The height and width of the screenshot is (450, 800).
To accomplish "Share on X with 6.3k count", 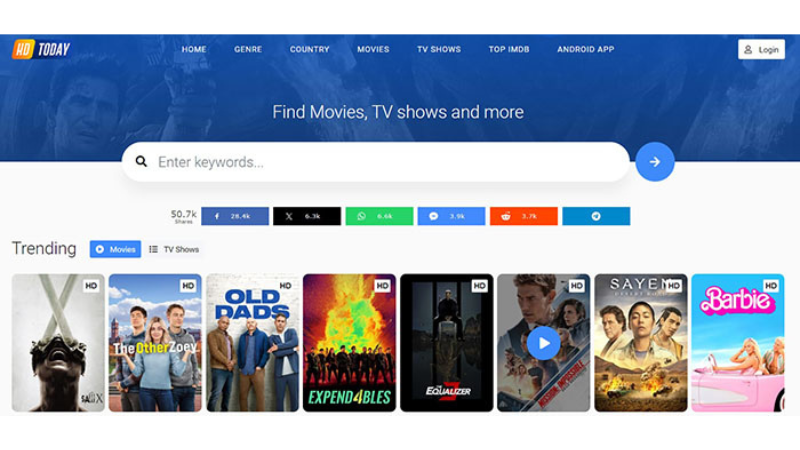I will pos(307,216).
